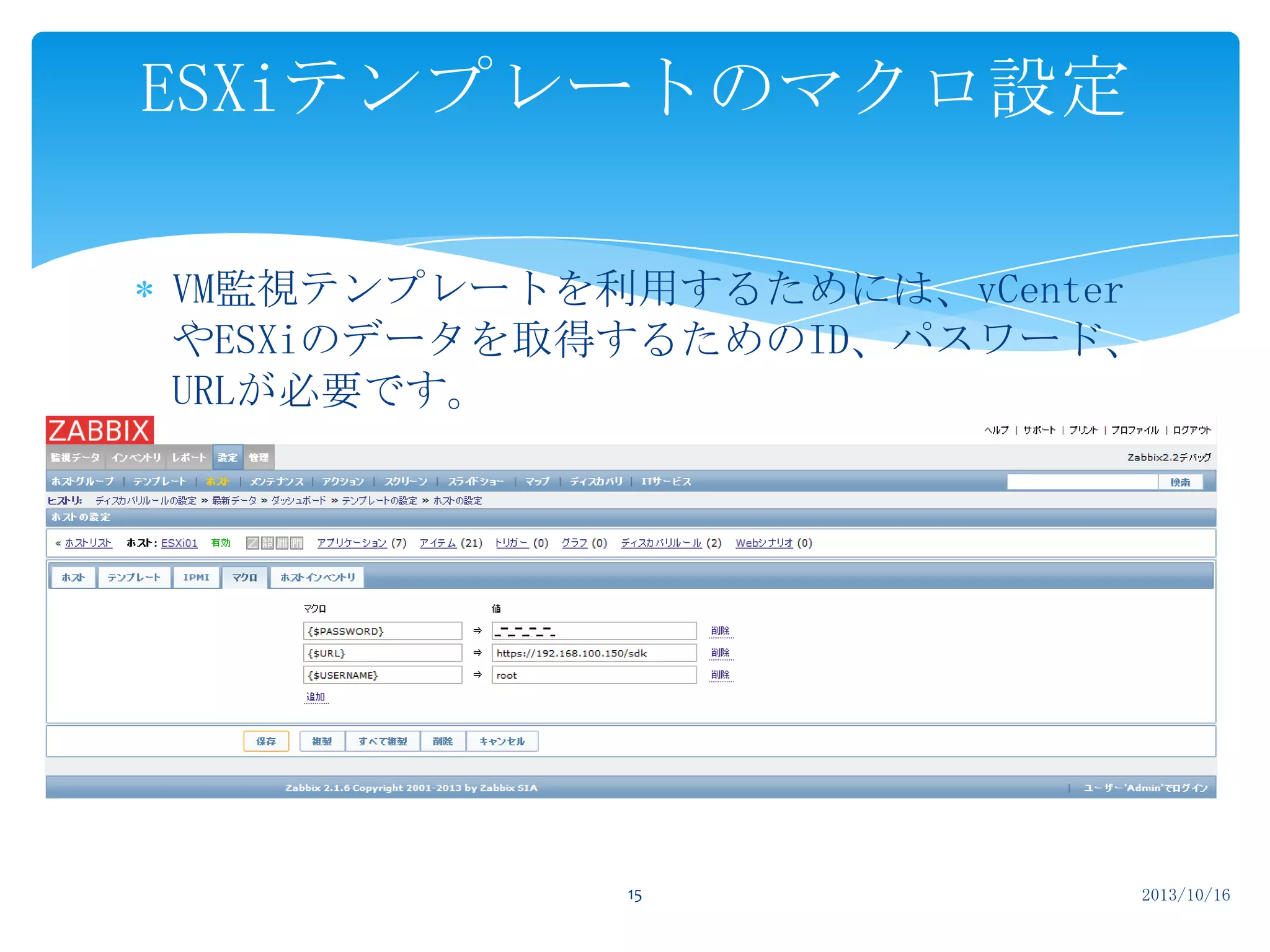Edit the {$PASSWORD} macro name field
The width and height of the screenshot is (1270, 952).
tap(383, 631)
